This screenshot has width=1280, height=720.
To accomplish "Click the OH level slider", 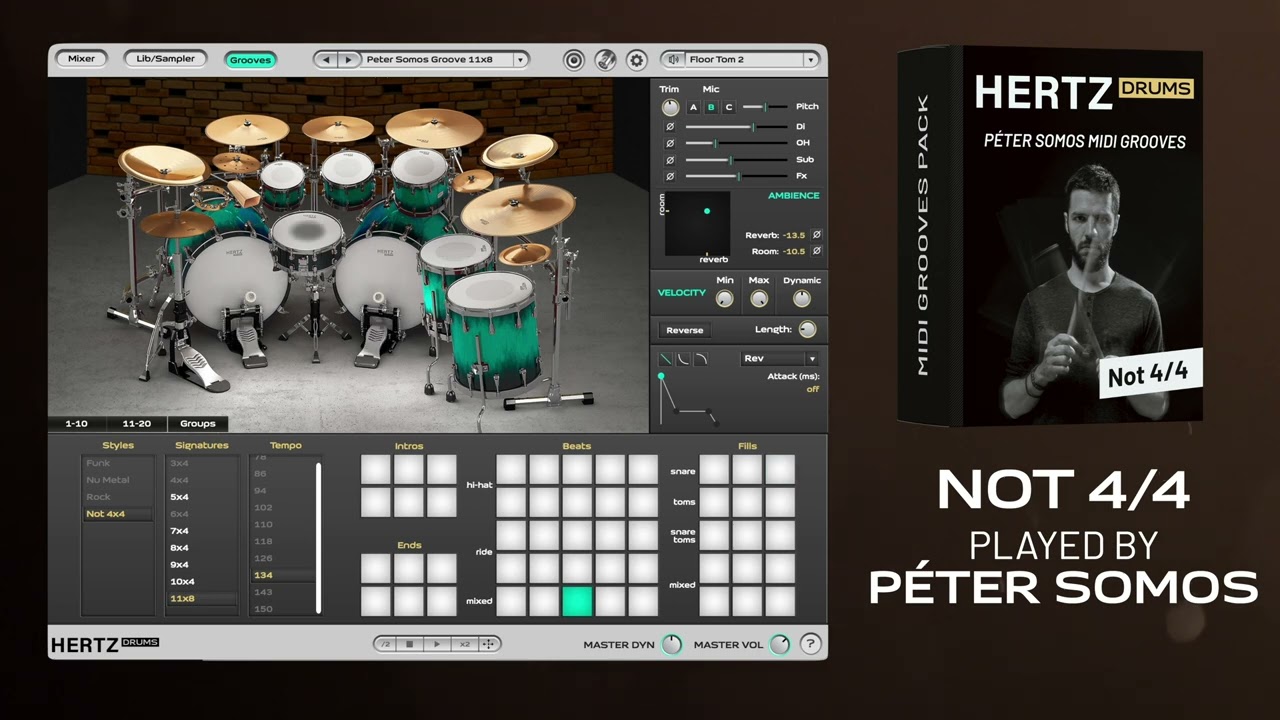I will click(x=736, y=143).
